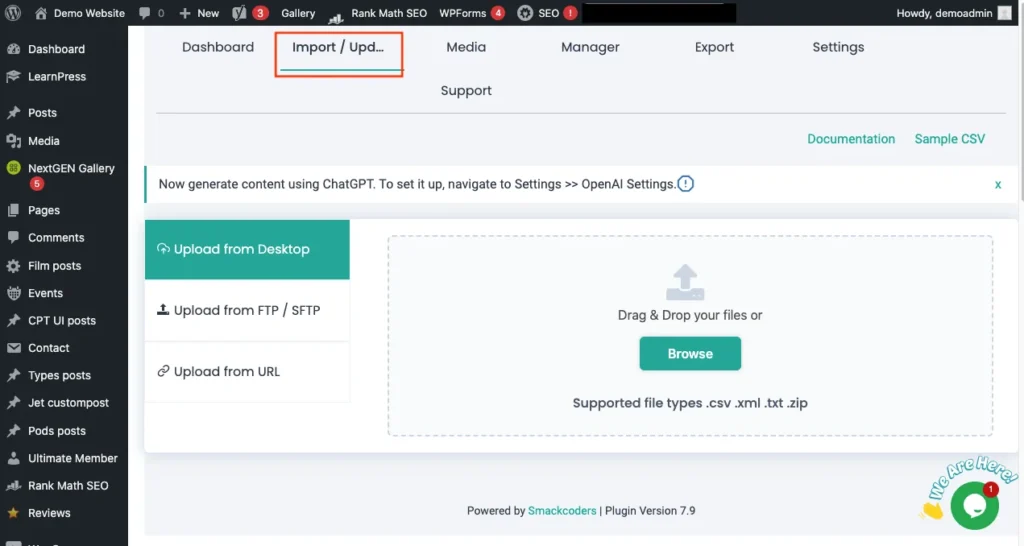Open the Sample CSV link
Viewport: 1024px width, 546px height.
[x=949, y=139]
